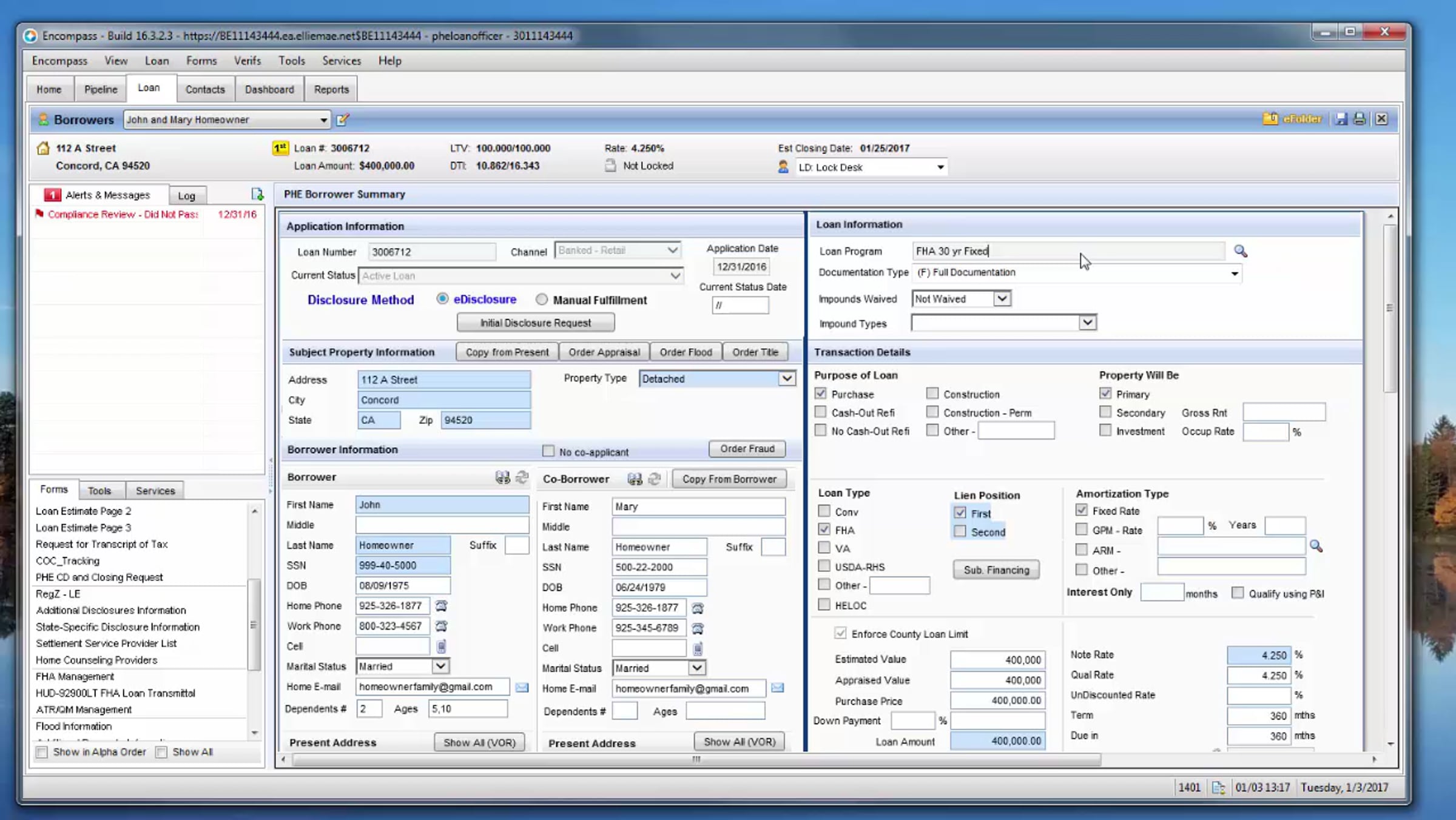Click Borrower contact lookup binoculars icon
1456x820 pixels.
502,477
